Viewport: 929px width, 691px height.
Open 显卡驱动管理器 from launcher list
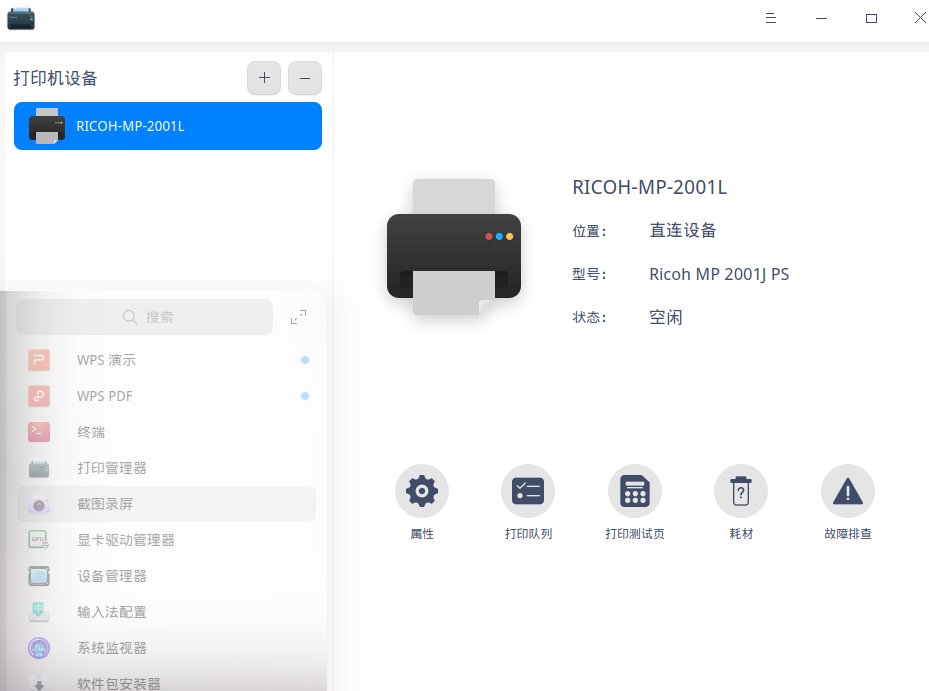tap(166, 540)
